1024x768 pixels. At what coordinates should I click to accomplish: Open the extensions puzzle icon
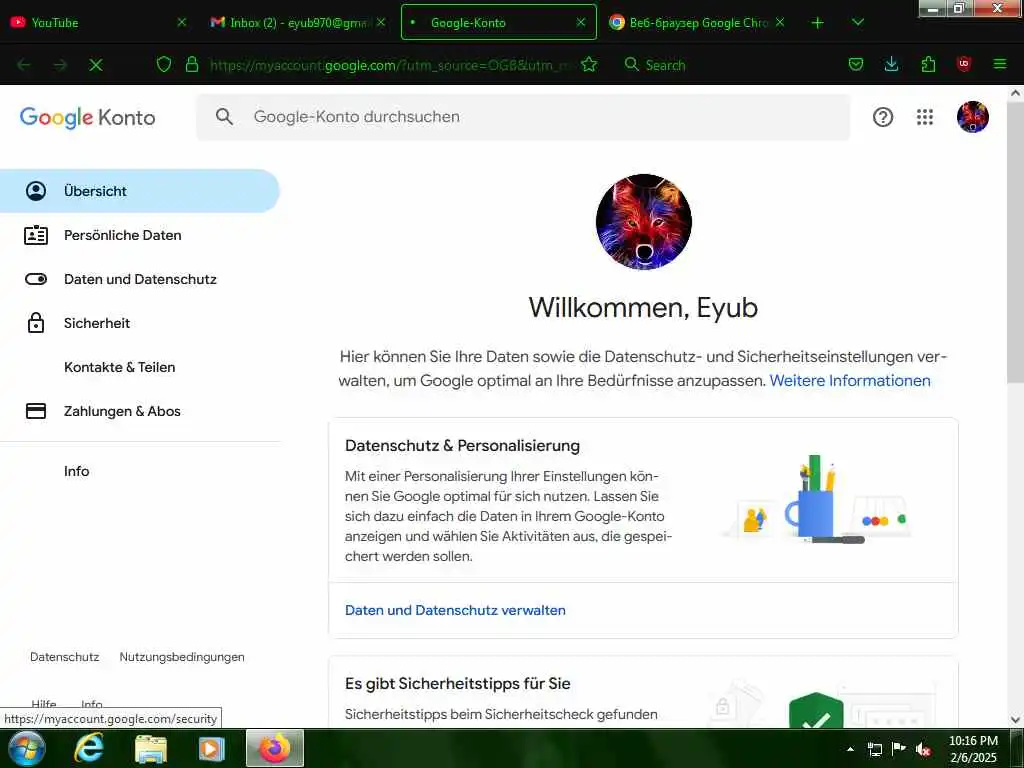tap(928, 64)
